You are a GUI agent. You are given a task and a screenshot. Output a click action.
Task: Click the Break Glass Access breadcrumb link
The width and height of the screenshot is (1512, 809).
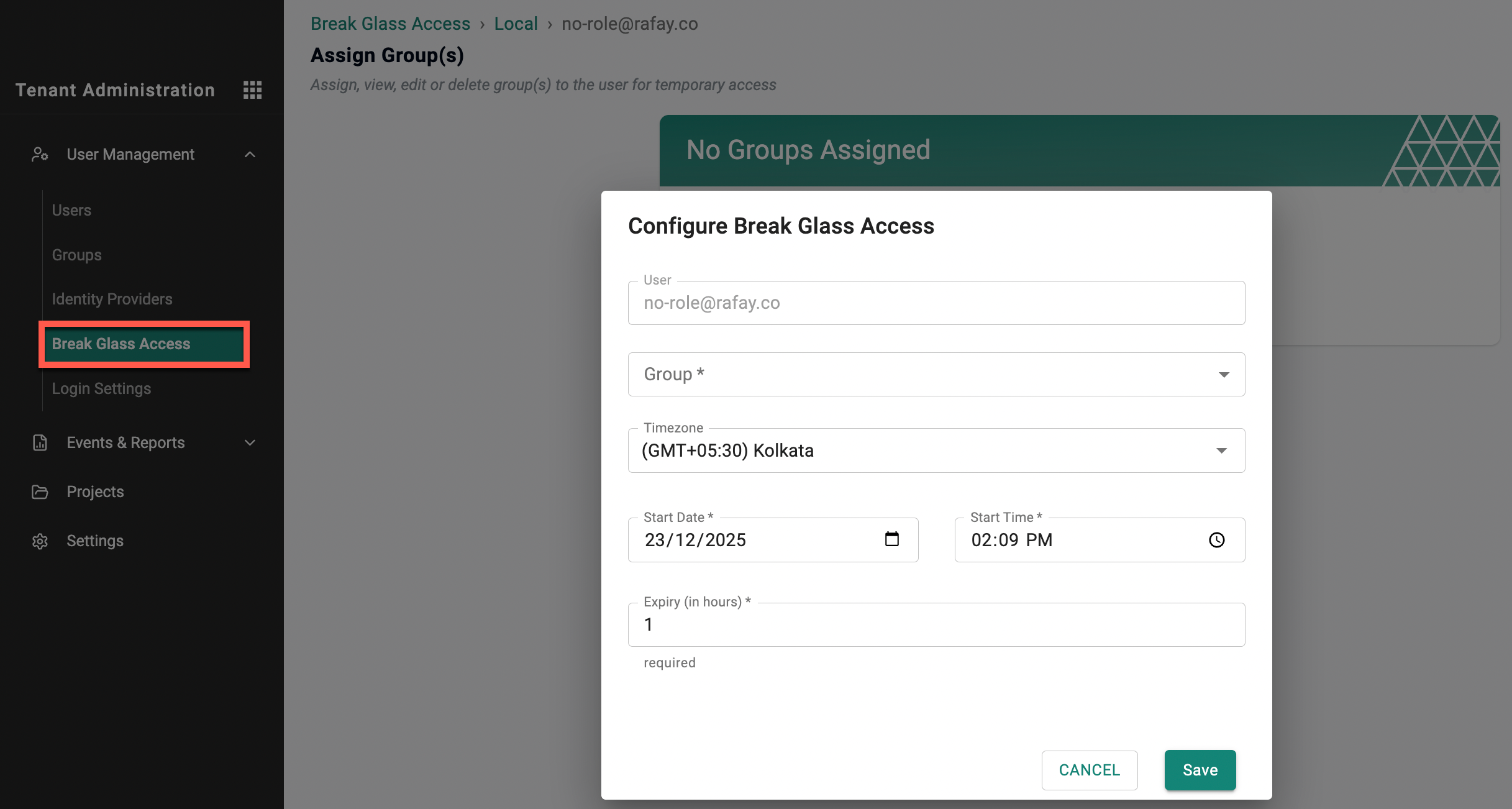(390, 24)
